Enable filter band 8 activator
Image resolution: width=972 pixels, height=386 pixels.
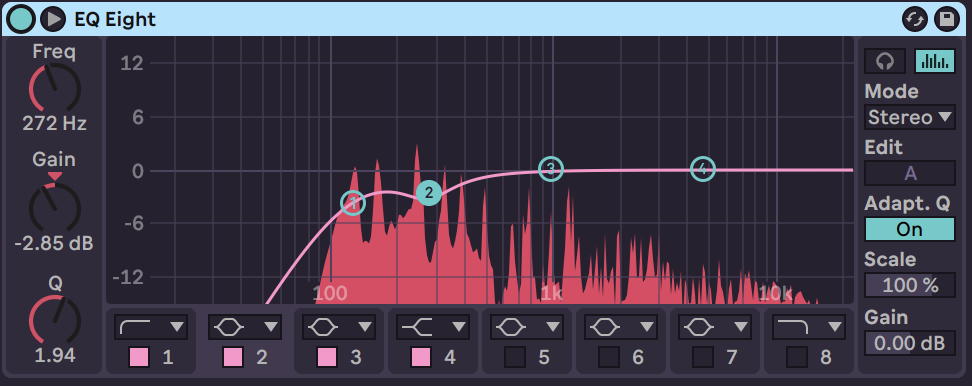(797, 357)
